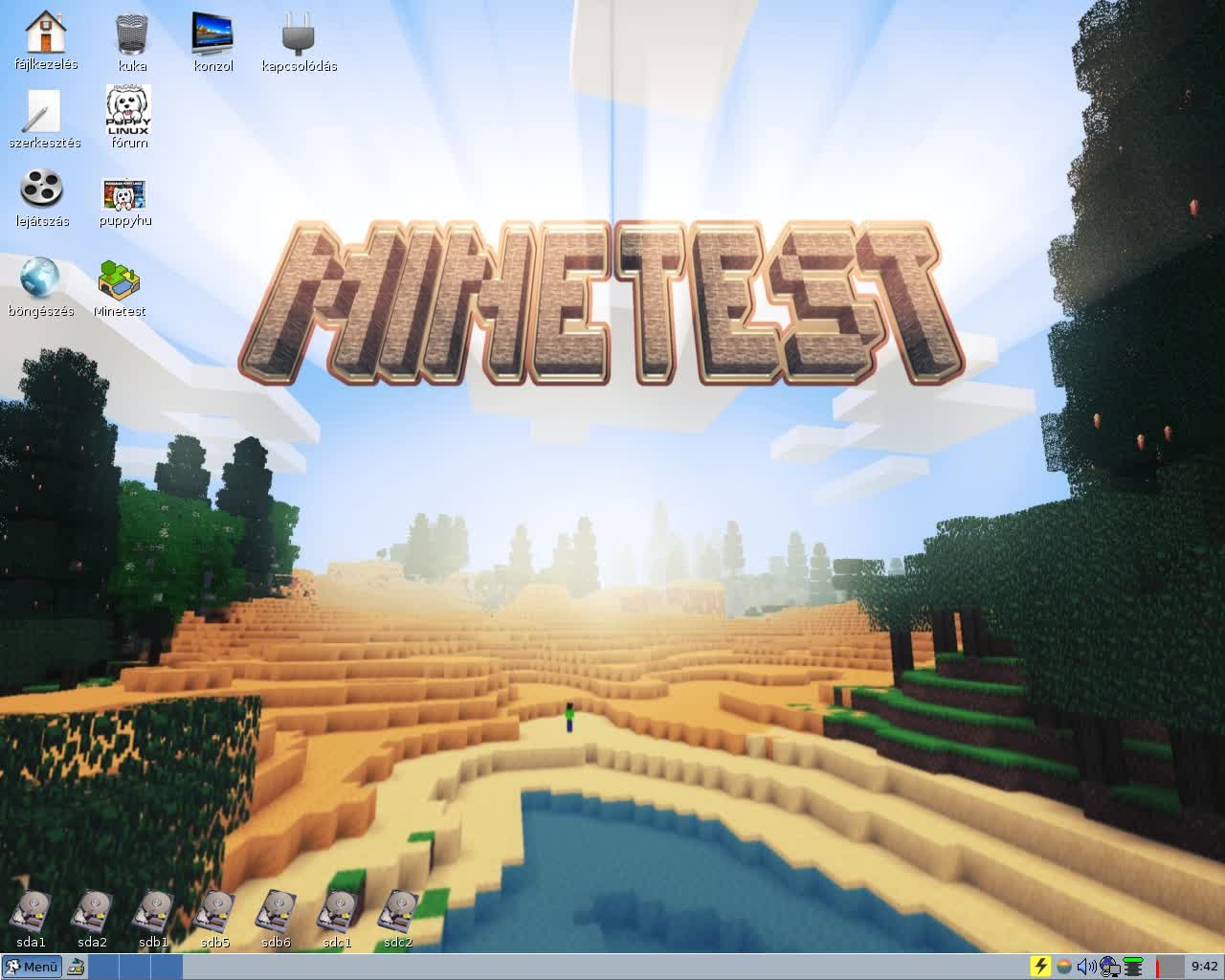Open the speaker volume tray icon
Image resolution: width=1225 pixels, height=980 pixels.
pyautogui.click(x=1086, y=967)
